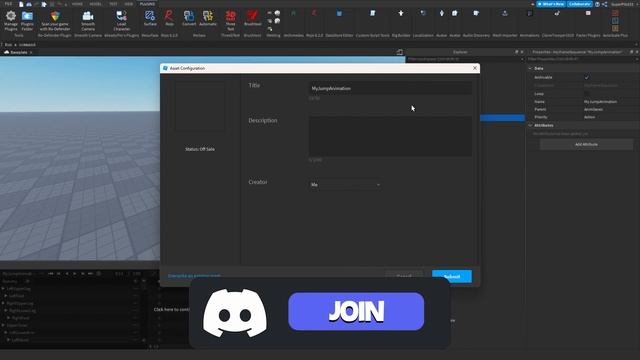Toggle the Loop checkbox in Properties
The width and height of the screenshot is (640, 360).
(x=587, y=94)
